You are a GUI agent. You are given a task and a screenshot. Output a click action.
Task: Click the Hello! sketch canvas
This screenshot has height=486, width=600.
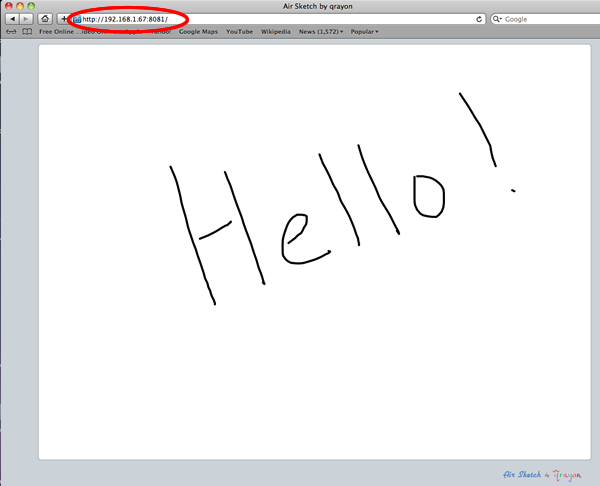tap(315, 252)
